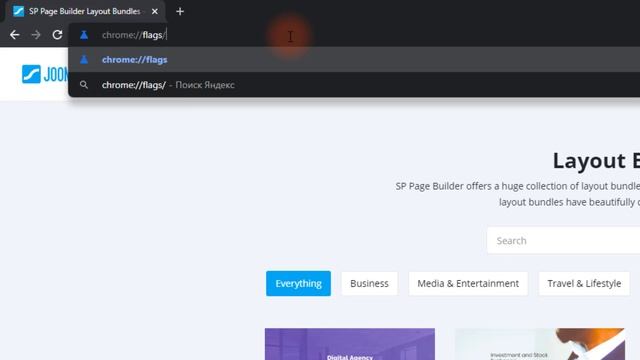Image resolution: width=640 pixels, height=360 pixels.
Task: Select the Media & Entertainment filter
Action: click(x=468, y=283)
